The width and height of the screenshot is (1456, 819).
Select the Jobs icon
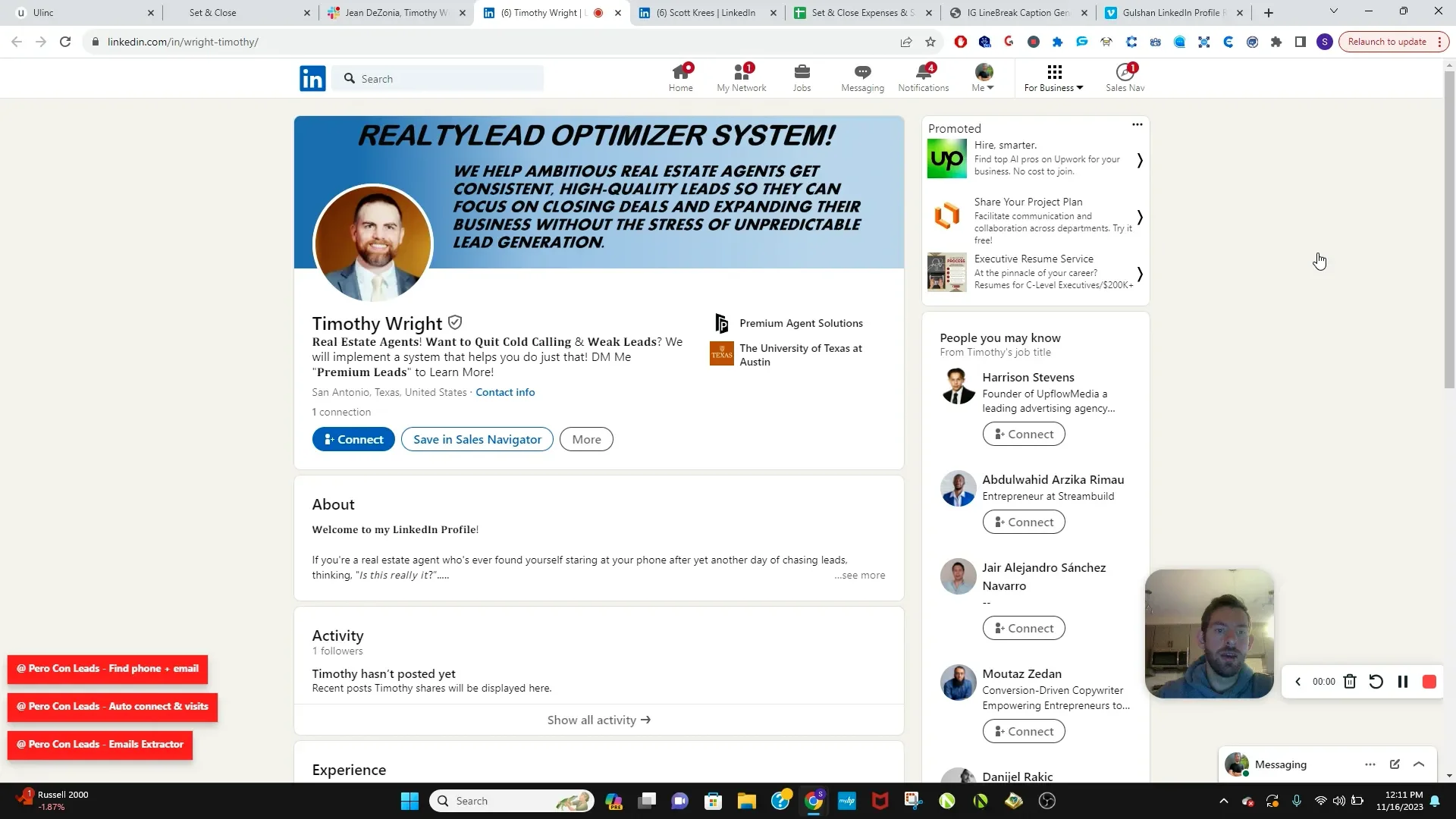pos(802,76)
